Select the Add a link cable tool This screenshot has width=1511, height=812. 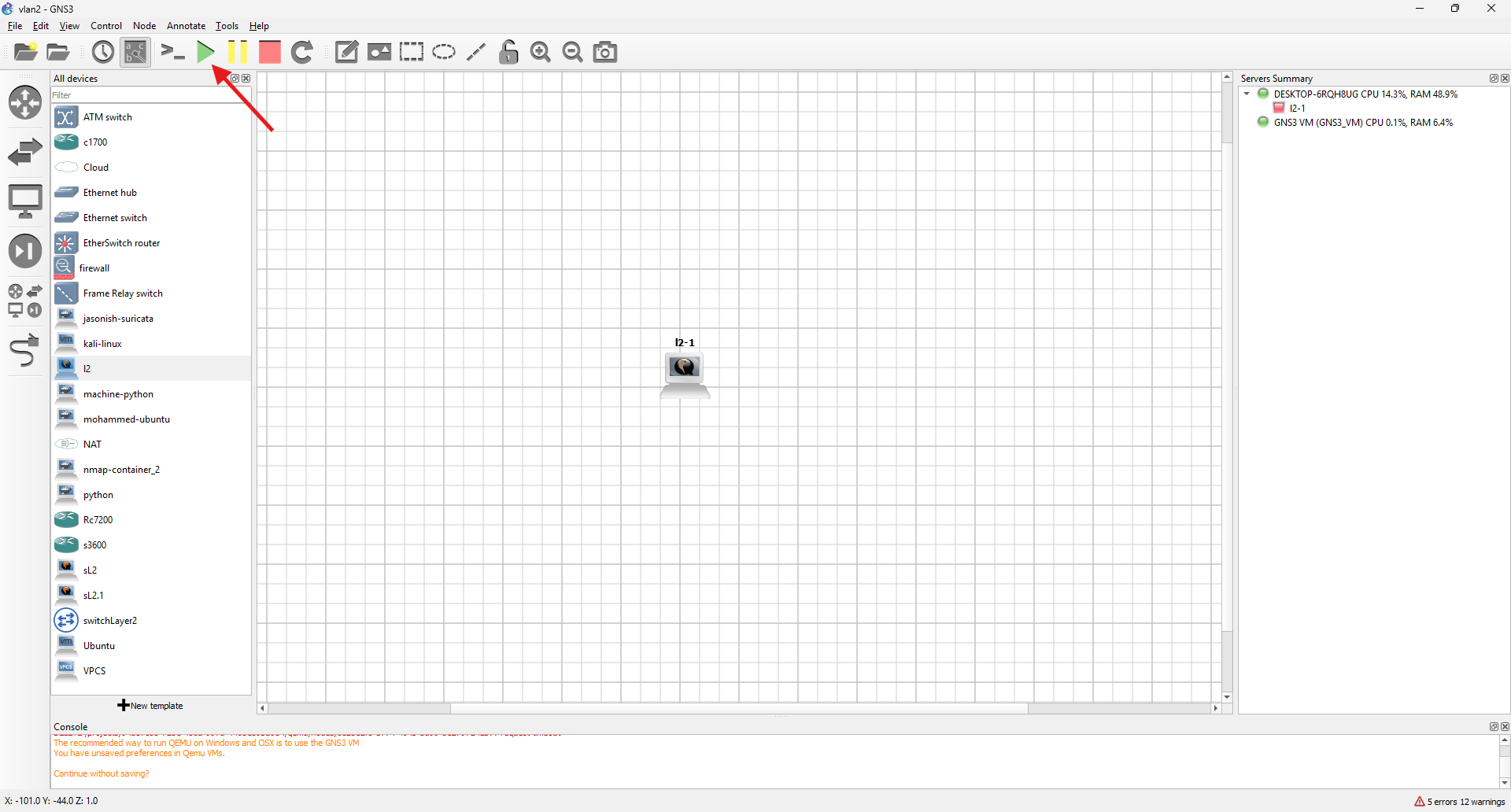point(25,351)
